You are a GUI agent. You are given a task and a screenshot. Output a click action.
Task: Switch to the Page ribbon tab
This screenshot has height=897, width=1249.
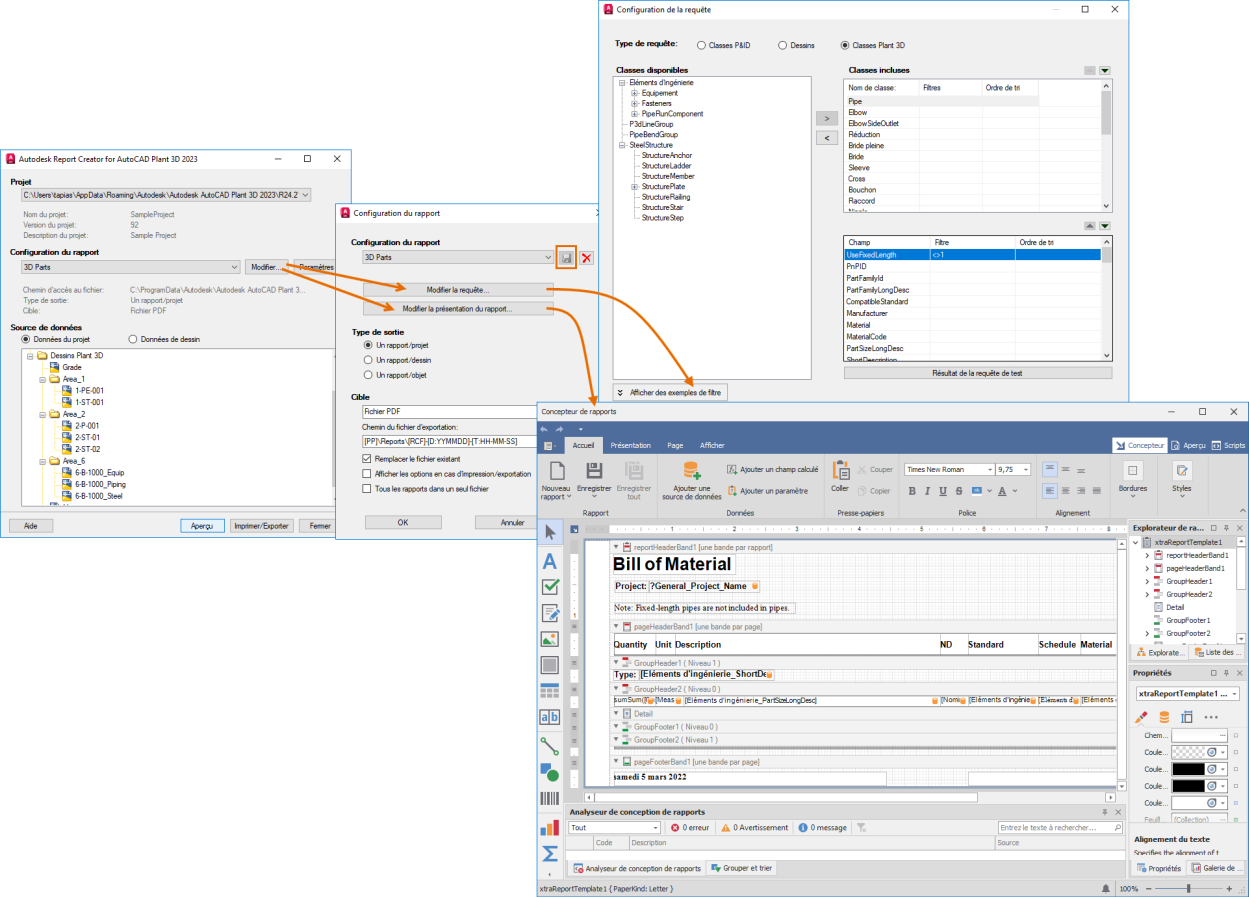coord(675,445)
